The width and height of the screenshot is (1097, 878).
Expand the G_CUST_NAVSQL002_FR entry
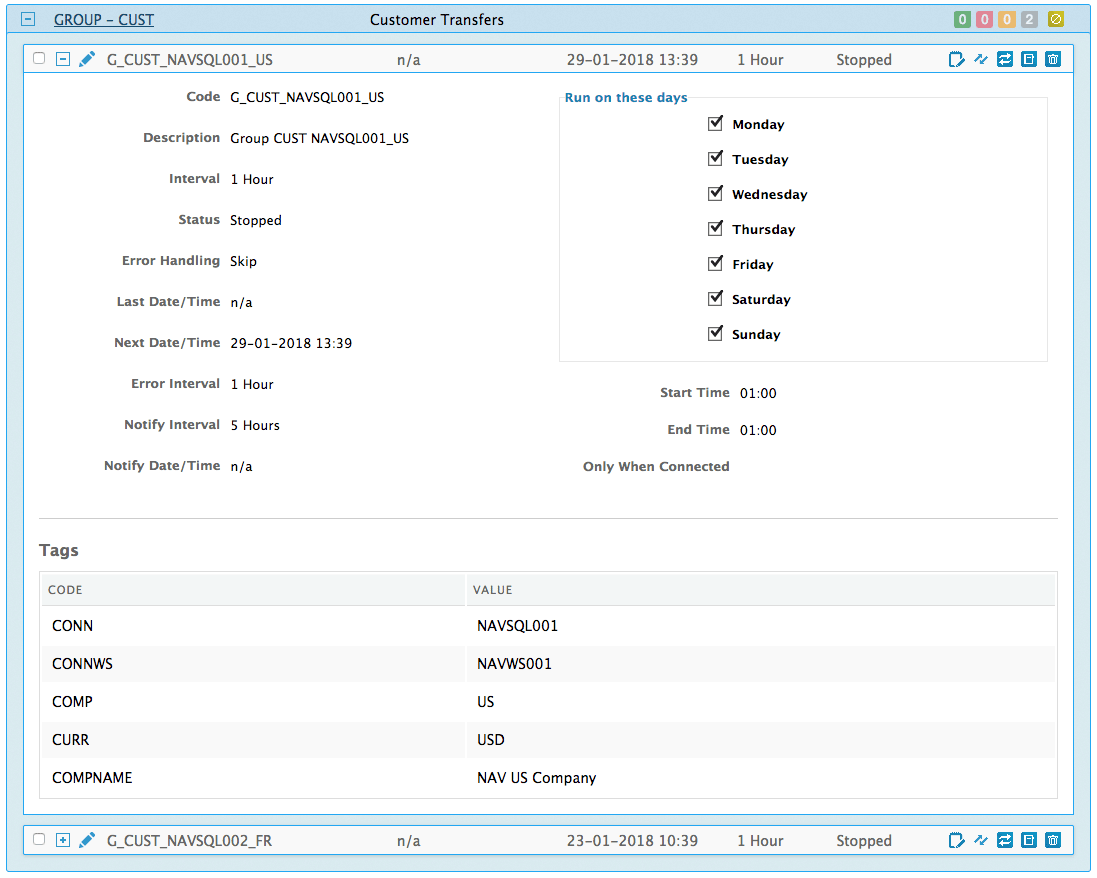coord(62,840)
